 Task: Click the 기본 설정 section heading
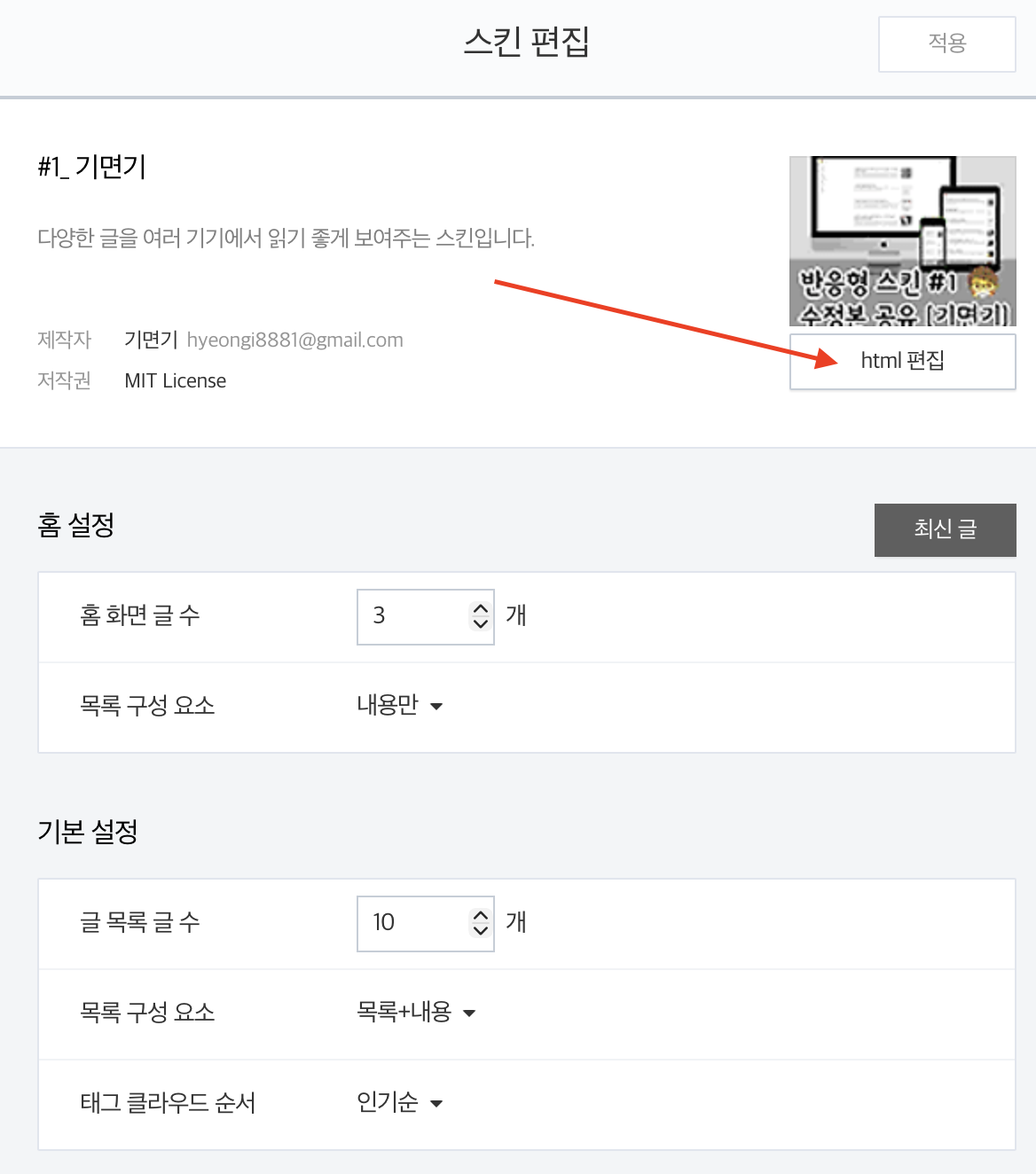tap(88, 832)
